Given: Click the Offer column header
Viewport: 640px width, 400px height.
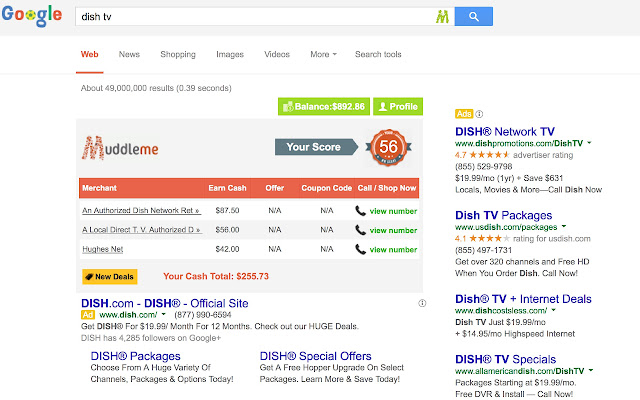Looking at the screenshot, I should [x=275, y=188].
